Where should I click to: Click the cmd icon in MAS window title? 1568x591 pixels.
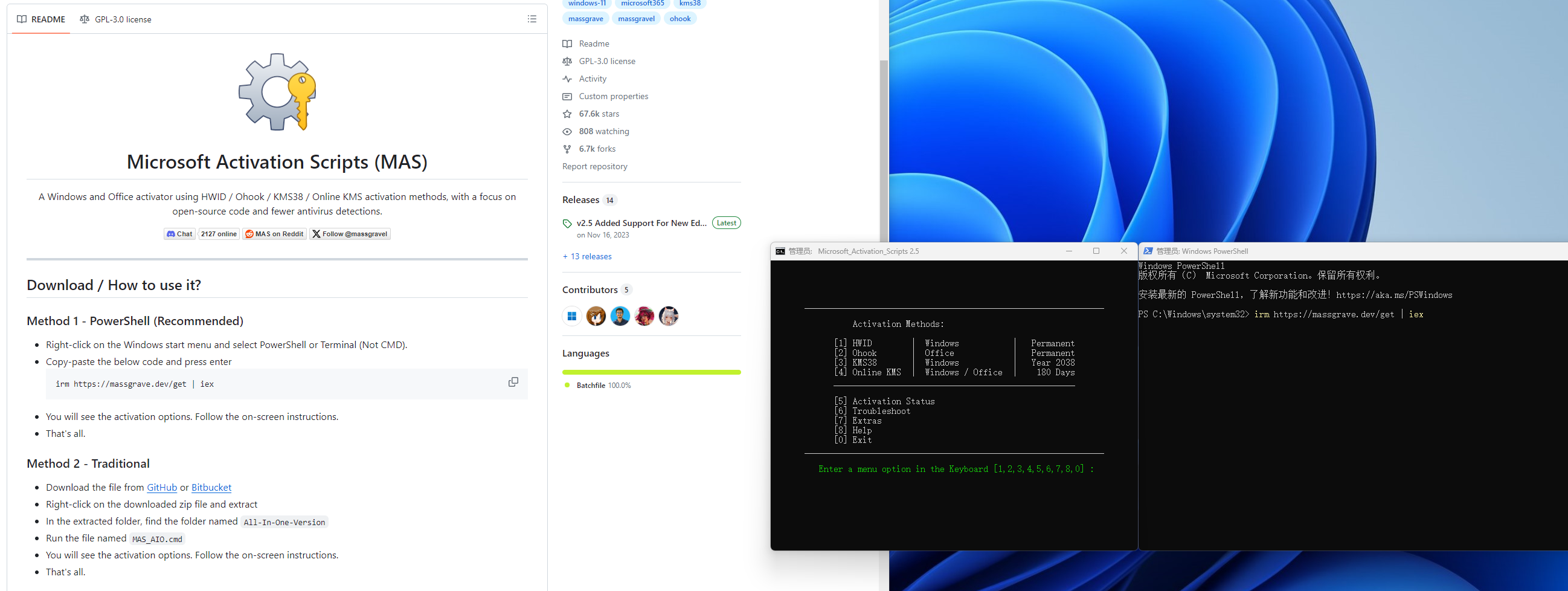pyautogui.click(x=780, y=251)
